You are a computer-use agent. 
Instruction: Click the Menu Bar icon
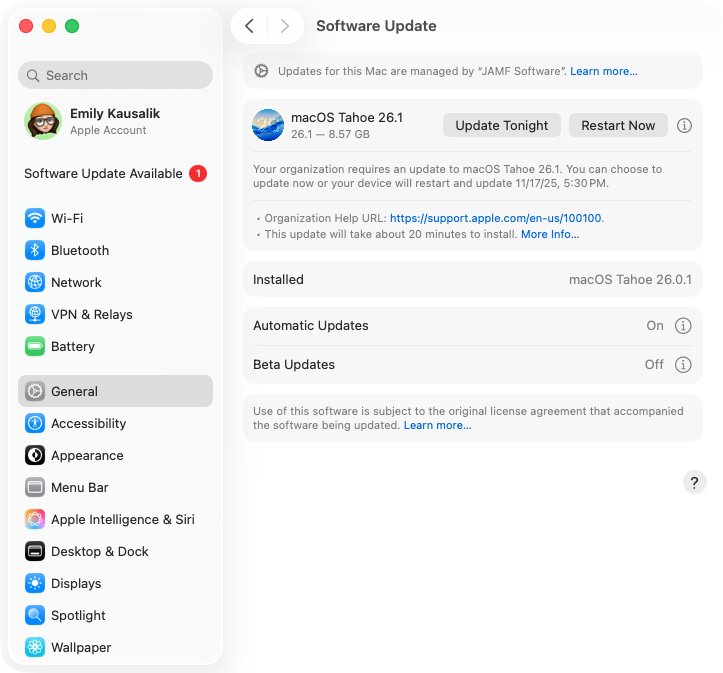pyautogui.click(x=35, y=487)
